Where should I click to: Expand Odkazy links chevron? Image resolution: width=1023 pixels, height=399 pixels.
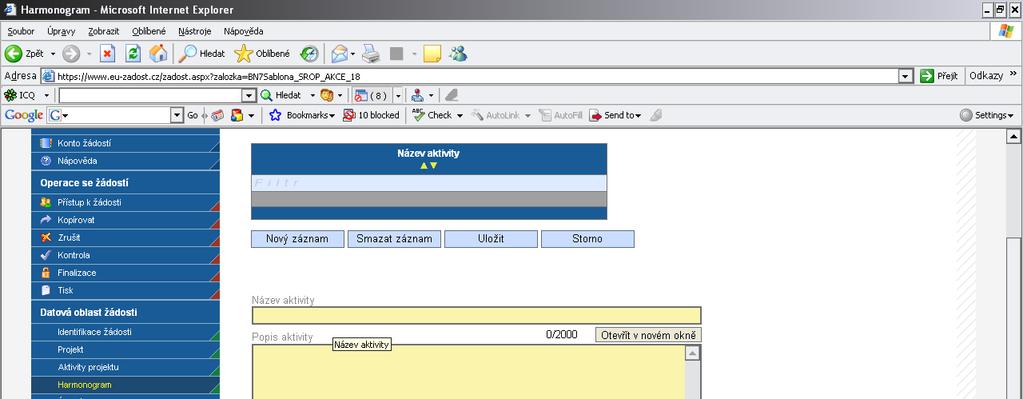pos(1013,74)
